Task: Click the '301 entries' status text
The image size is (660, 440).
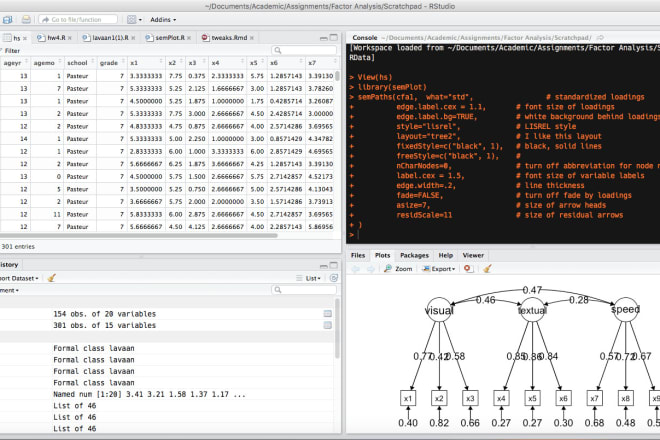Action: point(18,247)
